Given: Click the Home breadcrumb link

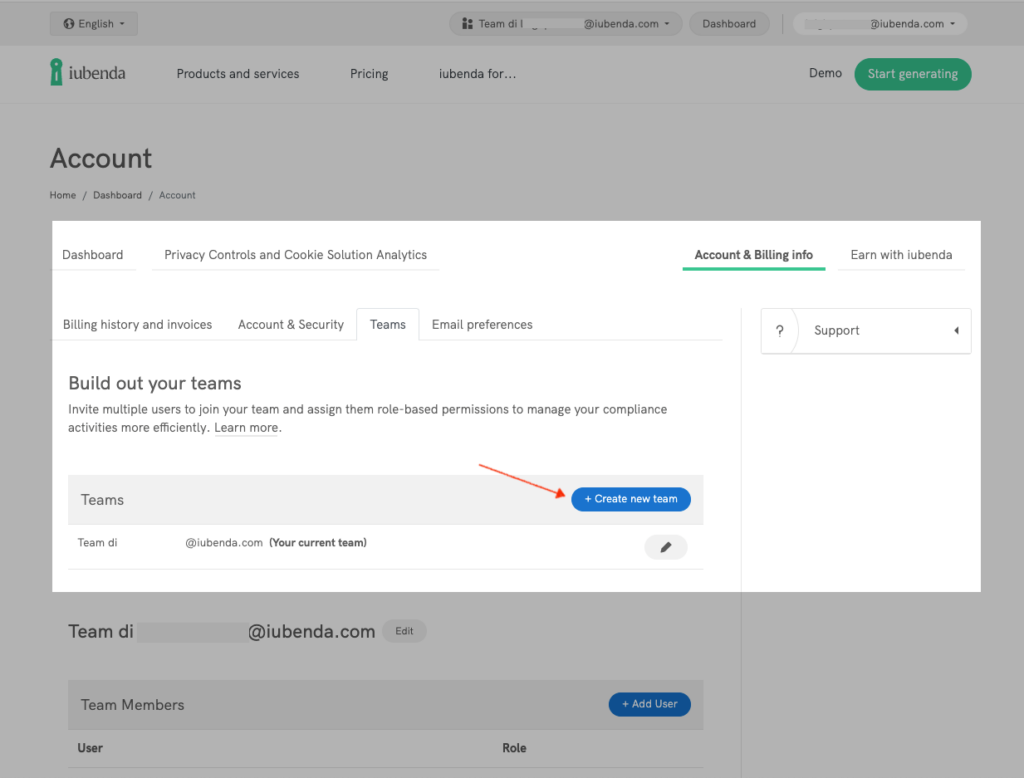Looking at the screenshot, I should pyautogui.click(x=63, y=195).
